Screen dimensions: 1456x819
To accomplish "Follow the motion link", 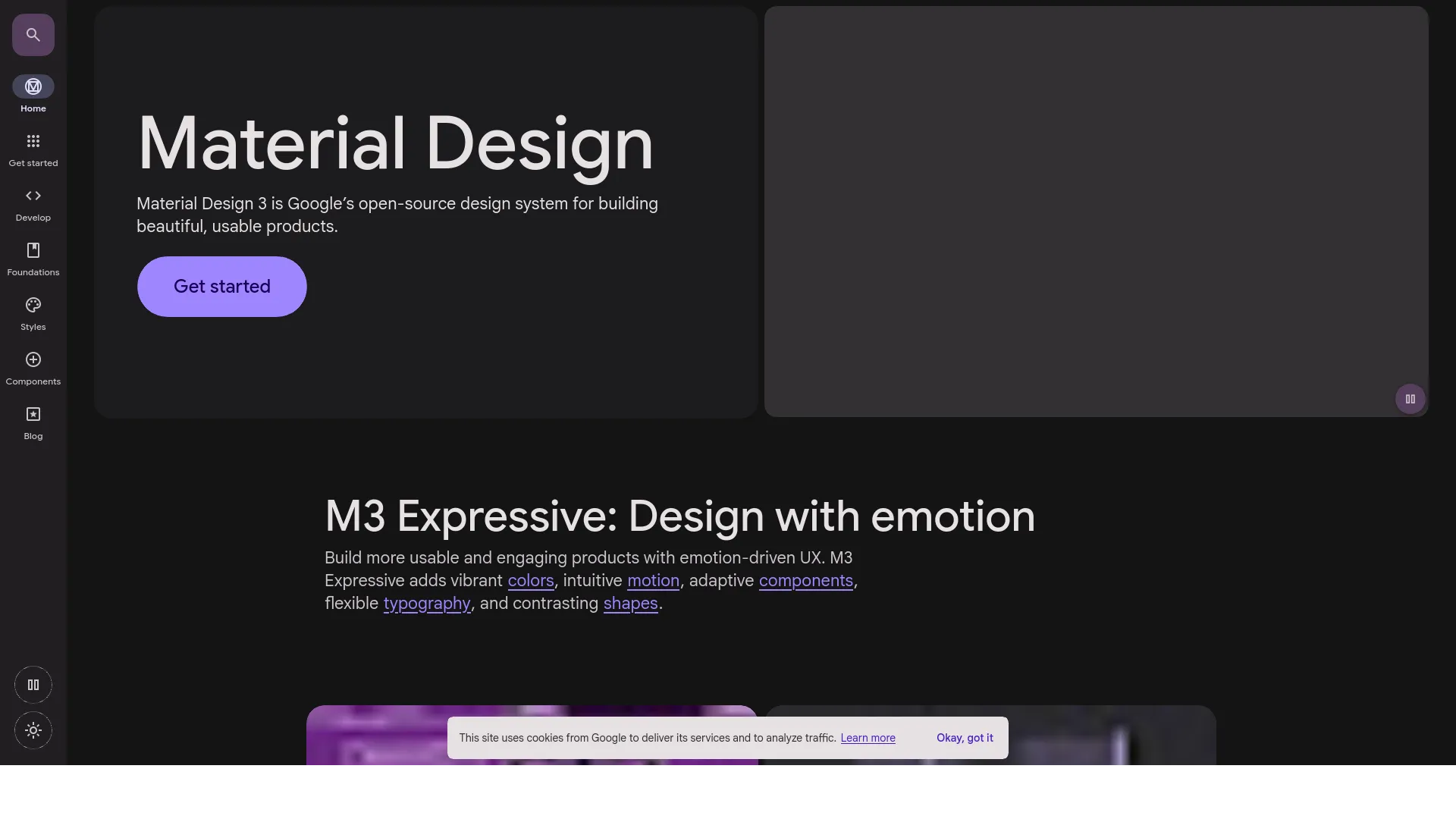I will tap(653, 581).
